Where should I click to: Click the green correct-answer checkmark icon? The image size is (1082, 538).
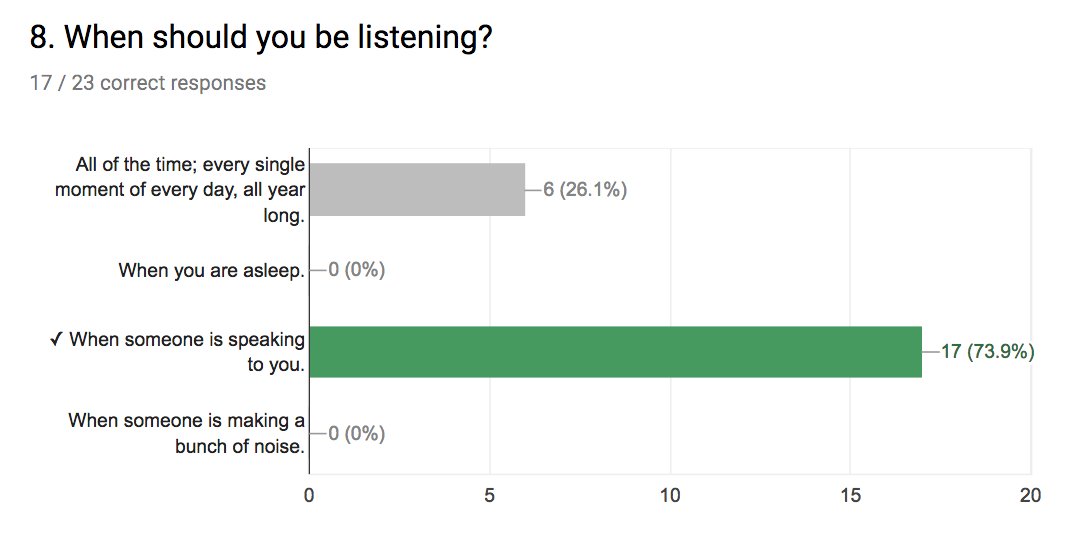click(56, 340)
